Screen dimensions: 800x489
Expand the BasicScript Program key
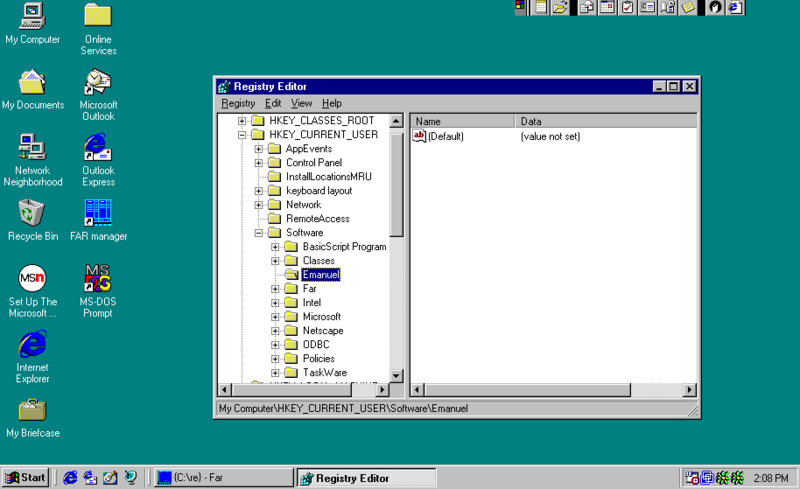click(x=275, y=247)
